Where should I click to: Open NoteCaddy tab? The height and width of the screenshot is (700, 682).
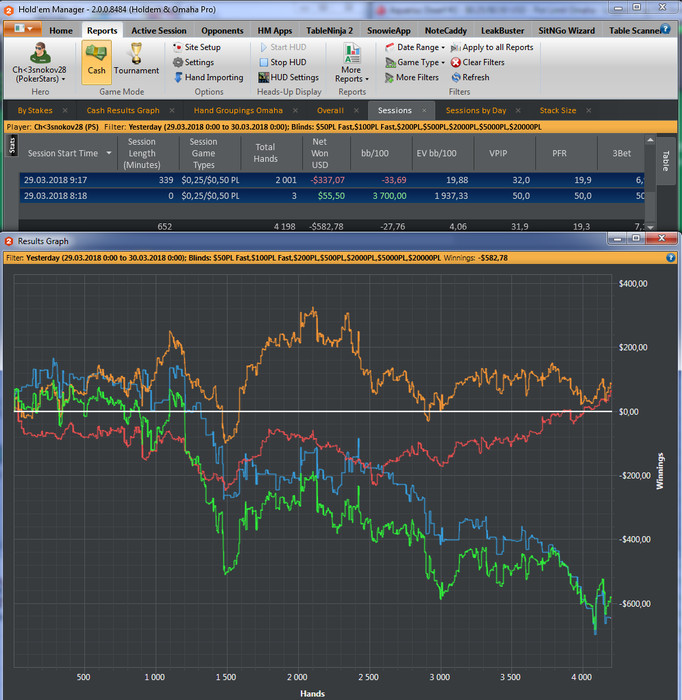(x=445, y=31)
